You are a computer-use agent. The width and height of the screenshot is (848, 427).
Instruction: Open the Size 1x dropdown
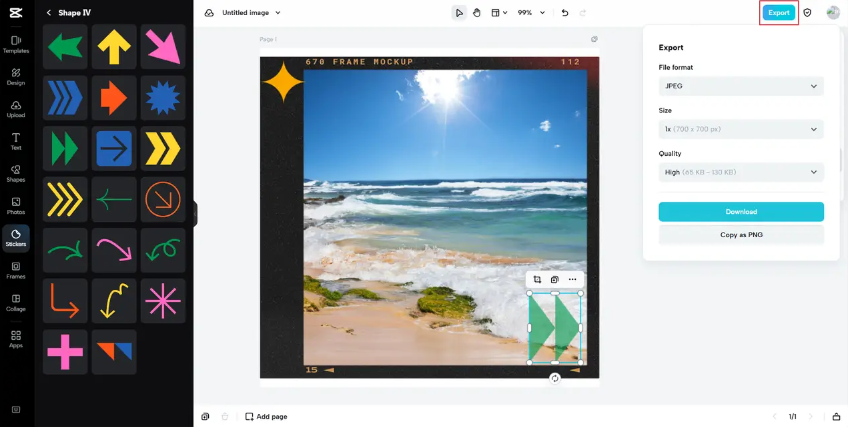click(741, 129)
